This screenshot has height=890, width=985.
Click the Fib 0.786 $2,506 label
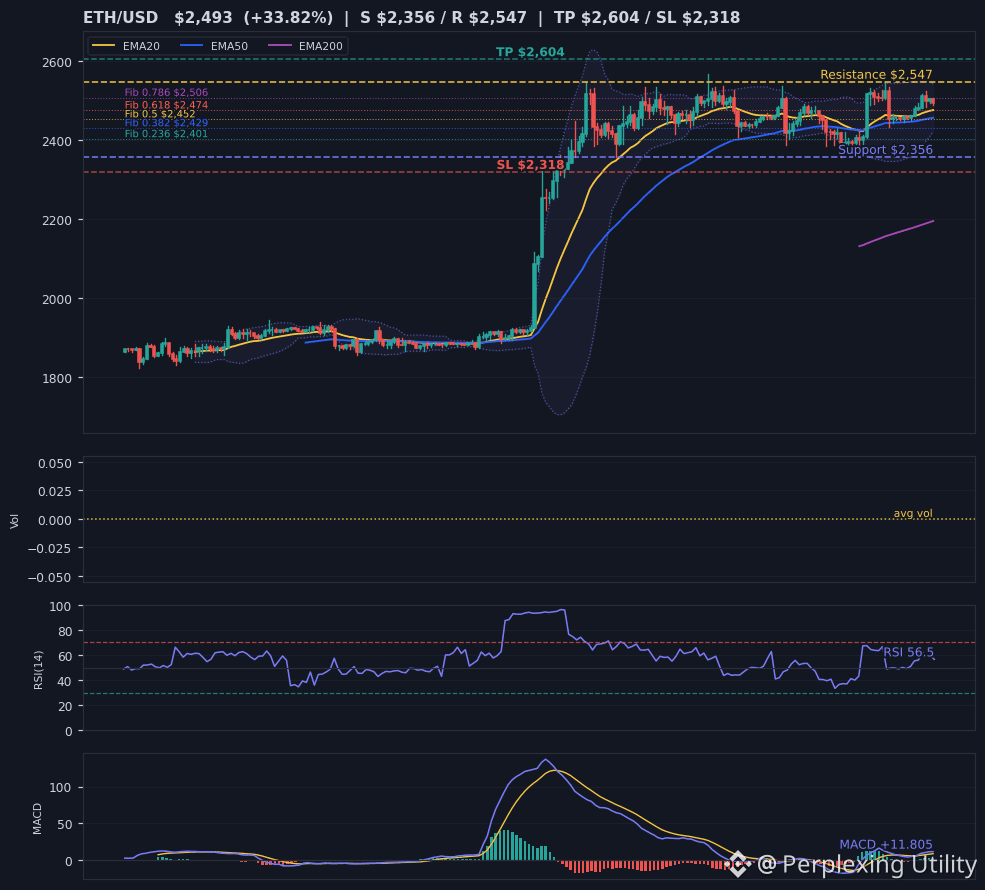(x=166, y=92)
